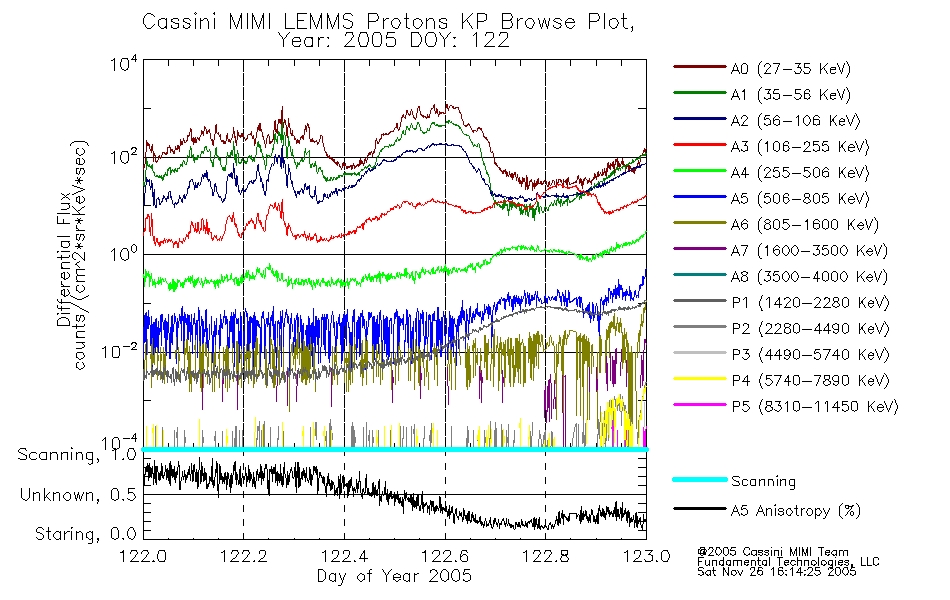Click the bright green A4 legend line swatch
Viewport: 950px width, 600px height.
tap(699, 171)
